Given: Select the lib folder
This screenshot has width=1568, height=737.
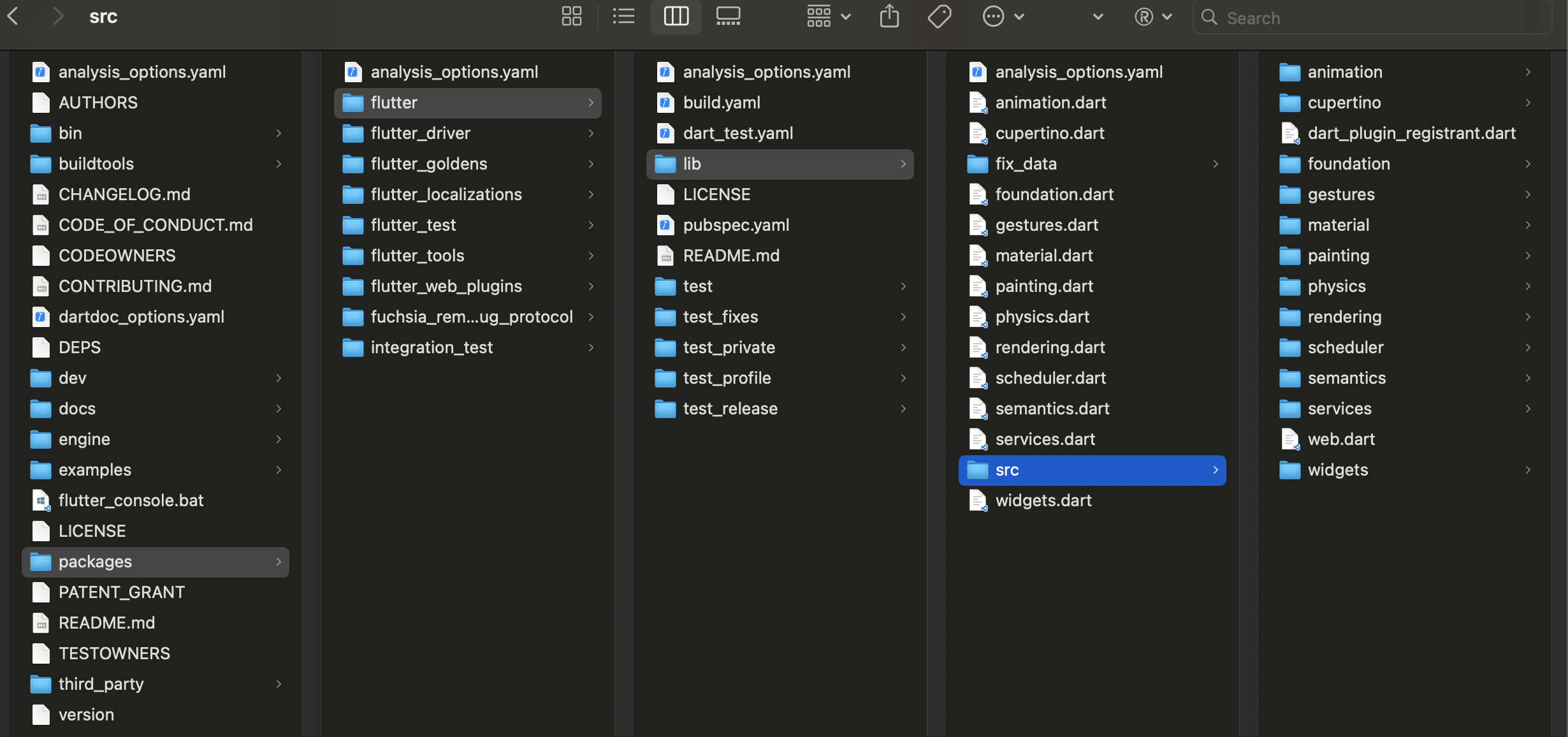Looking at the screenshot, I should pos(780,164).
